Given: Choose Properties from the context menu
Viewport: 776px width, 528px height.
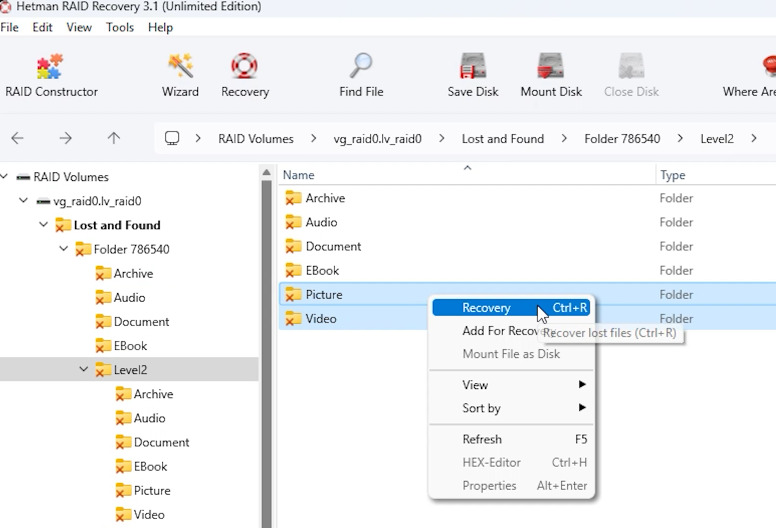Looking at the screenshot, I should pos(511,486).
